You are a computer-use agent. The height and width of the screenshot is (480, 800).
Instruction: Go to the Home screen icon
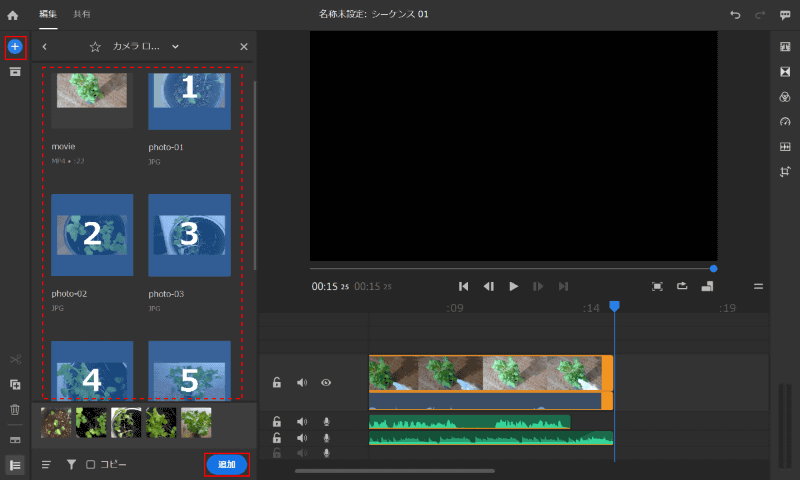click(14, 15)
